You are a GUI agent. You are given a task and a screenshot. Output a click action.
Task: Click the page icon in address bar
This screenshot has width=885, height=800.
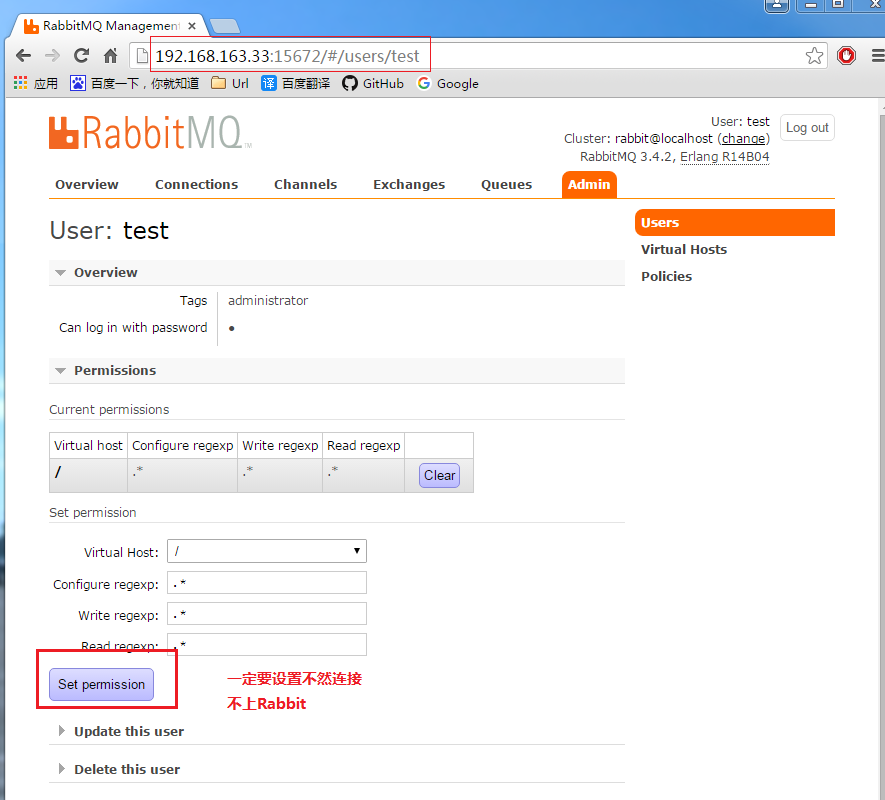[x=142, y=56]
